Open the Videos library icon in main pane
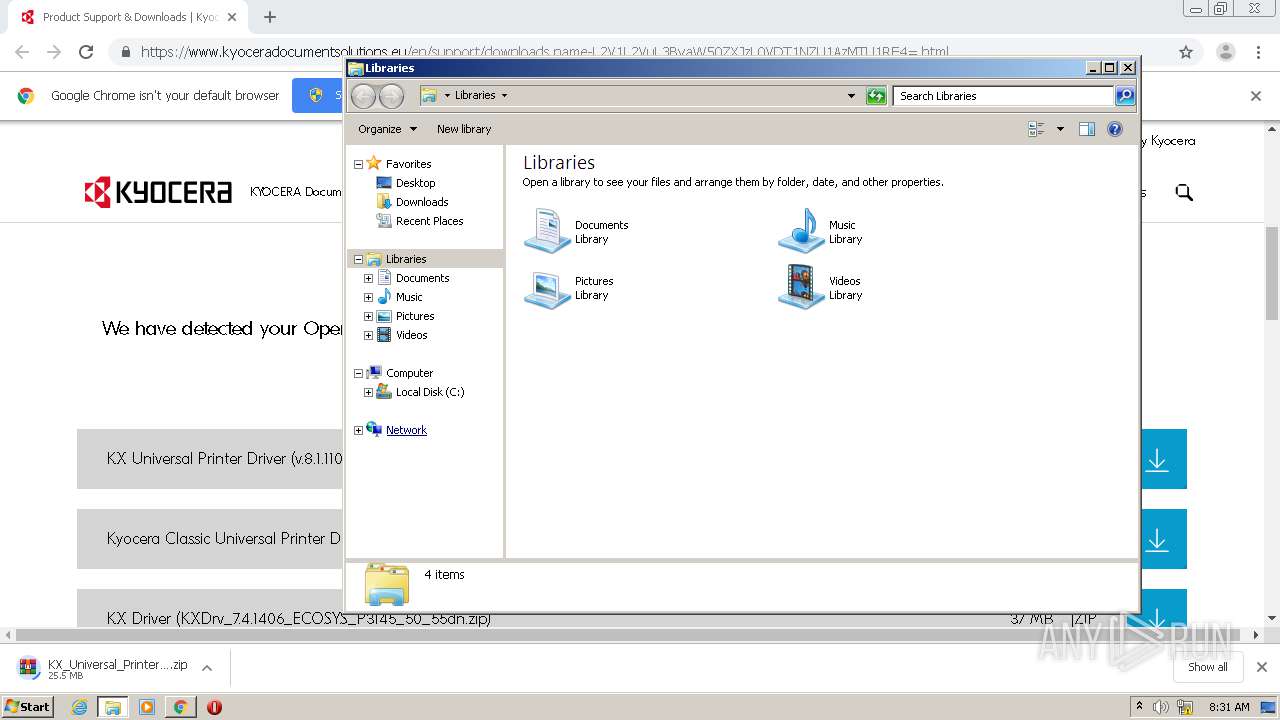 pyautogui.click(x=800, y=288)
